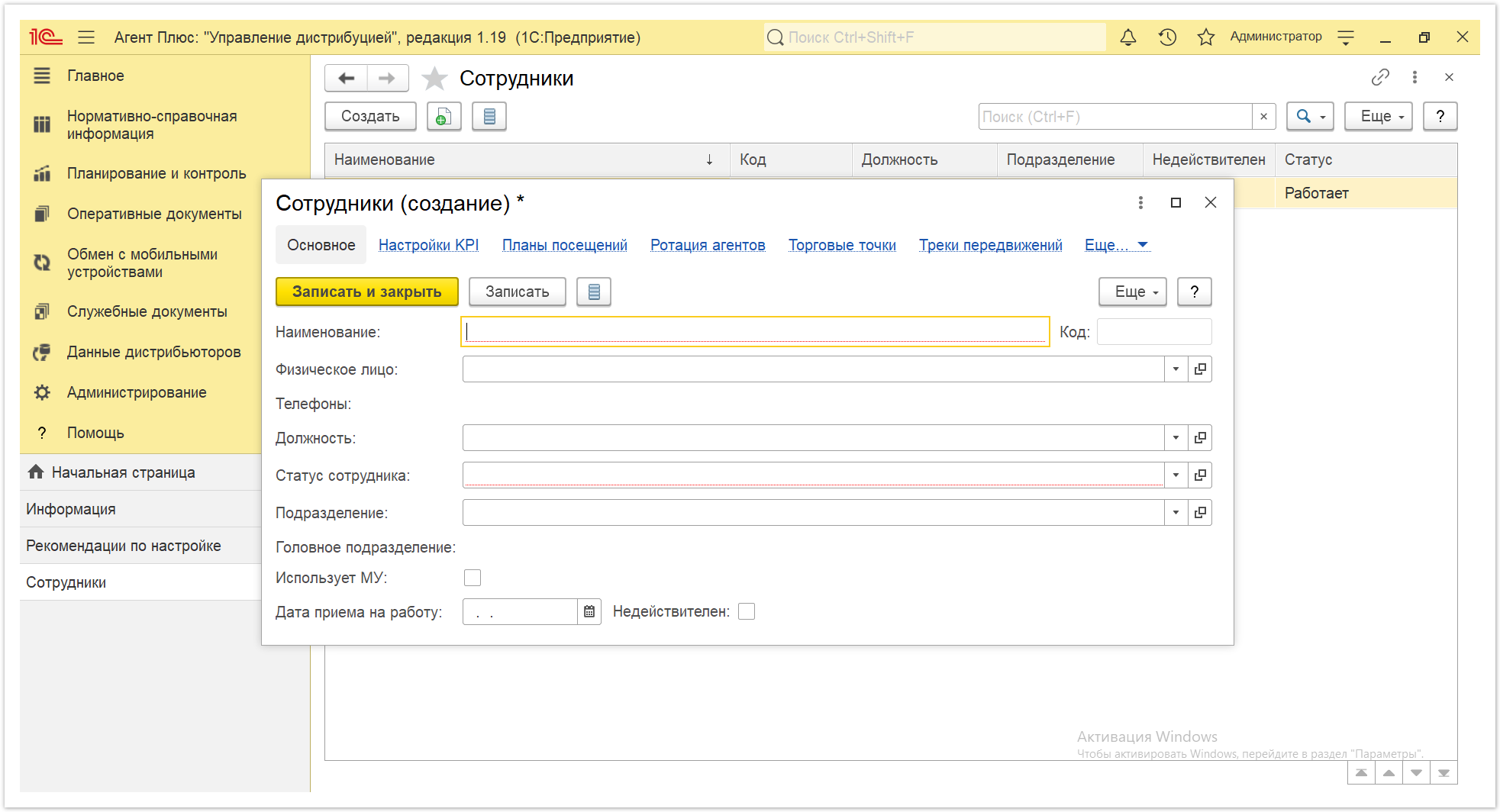Expand the Должность dropdown list

1176,438
